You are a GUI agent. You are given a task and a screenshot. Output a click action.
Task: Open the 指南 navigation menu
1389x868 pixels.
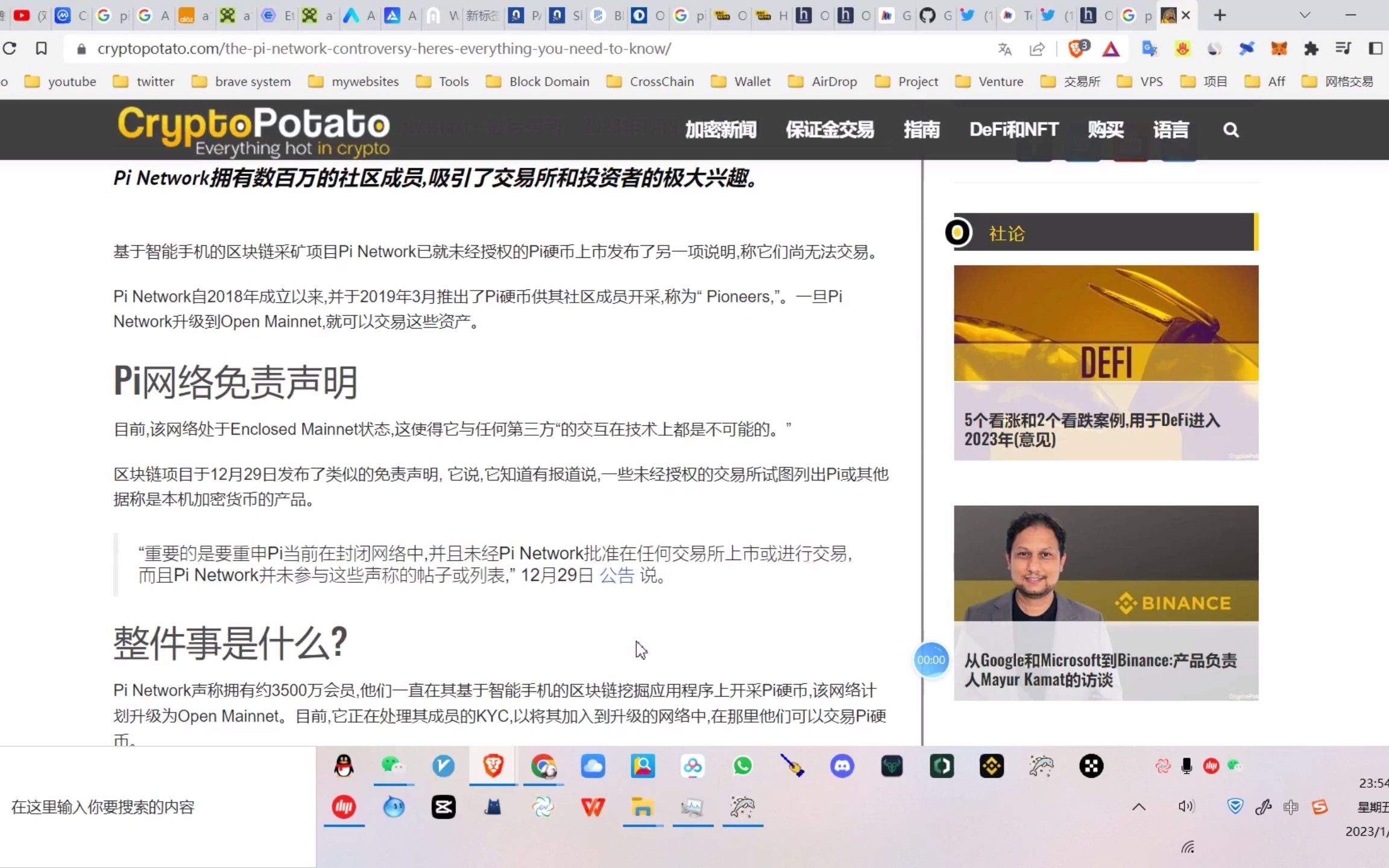(x=922, y=130)
